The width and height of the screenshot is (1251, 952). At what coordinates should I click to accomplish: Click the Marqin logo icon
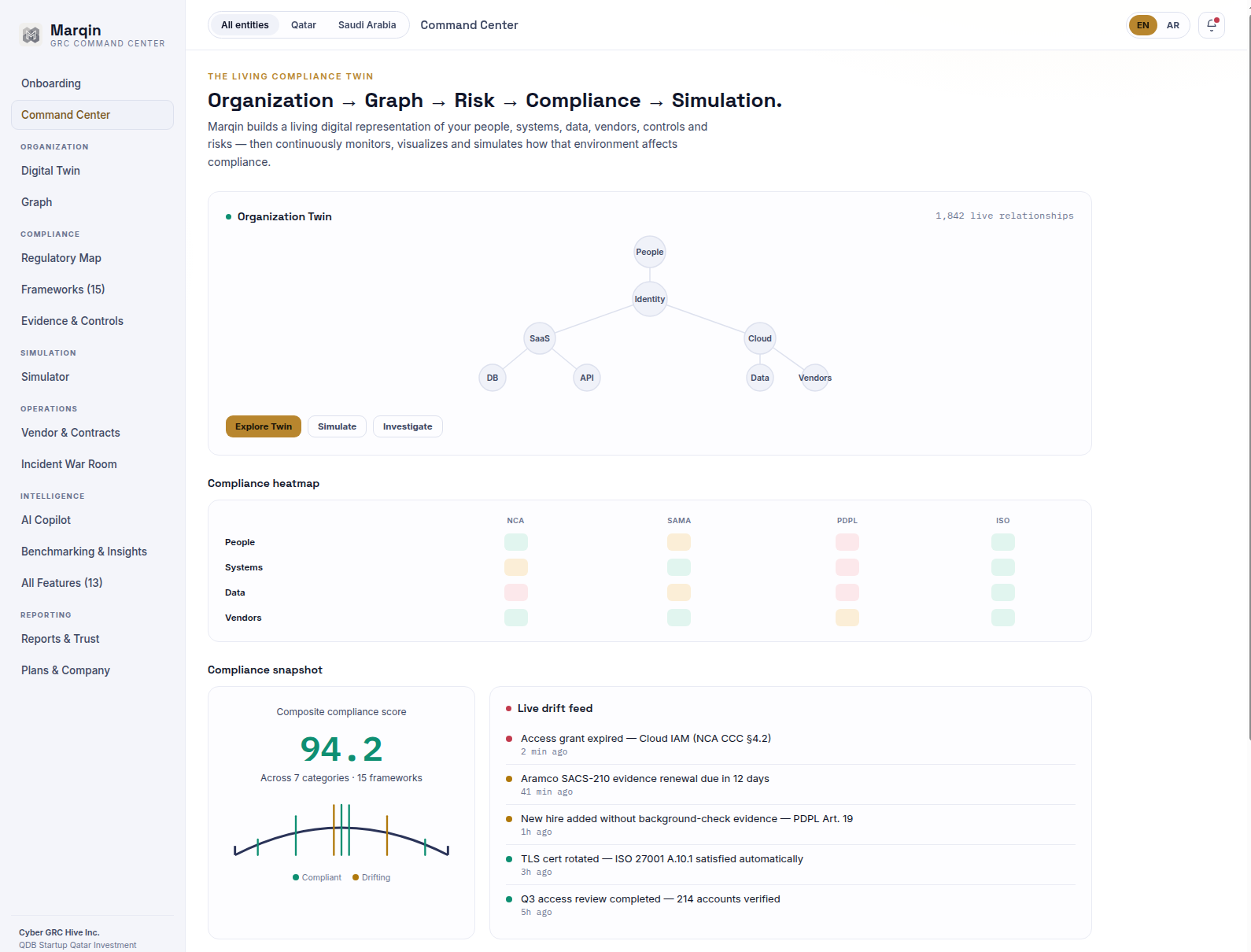pos(31,35)
